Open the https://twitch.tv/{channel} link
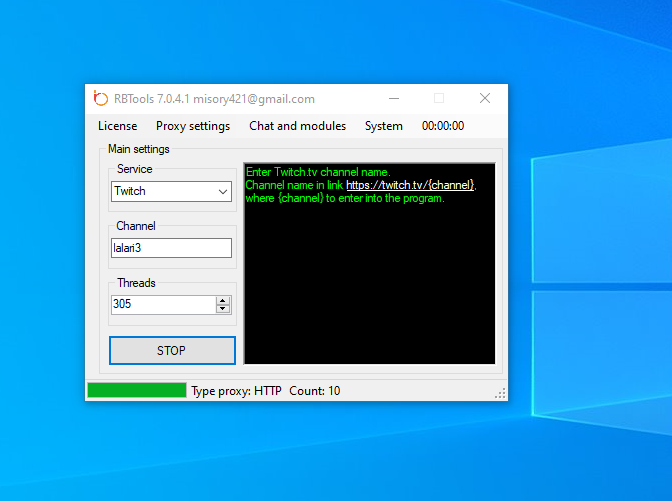 pyautogui.click(x=410, y=185)
